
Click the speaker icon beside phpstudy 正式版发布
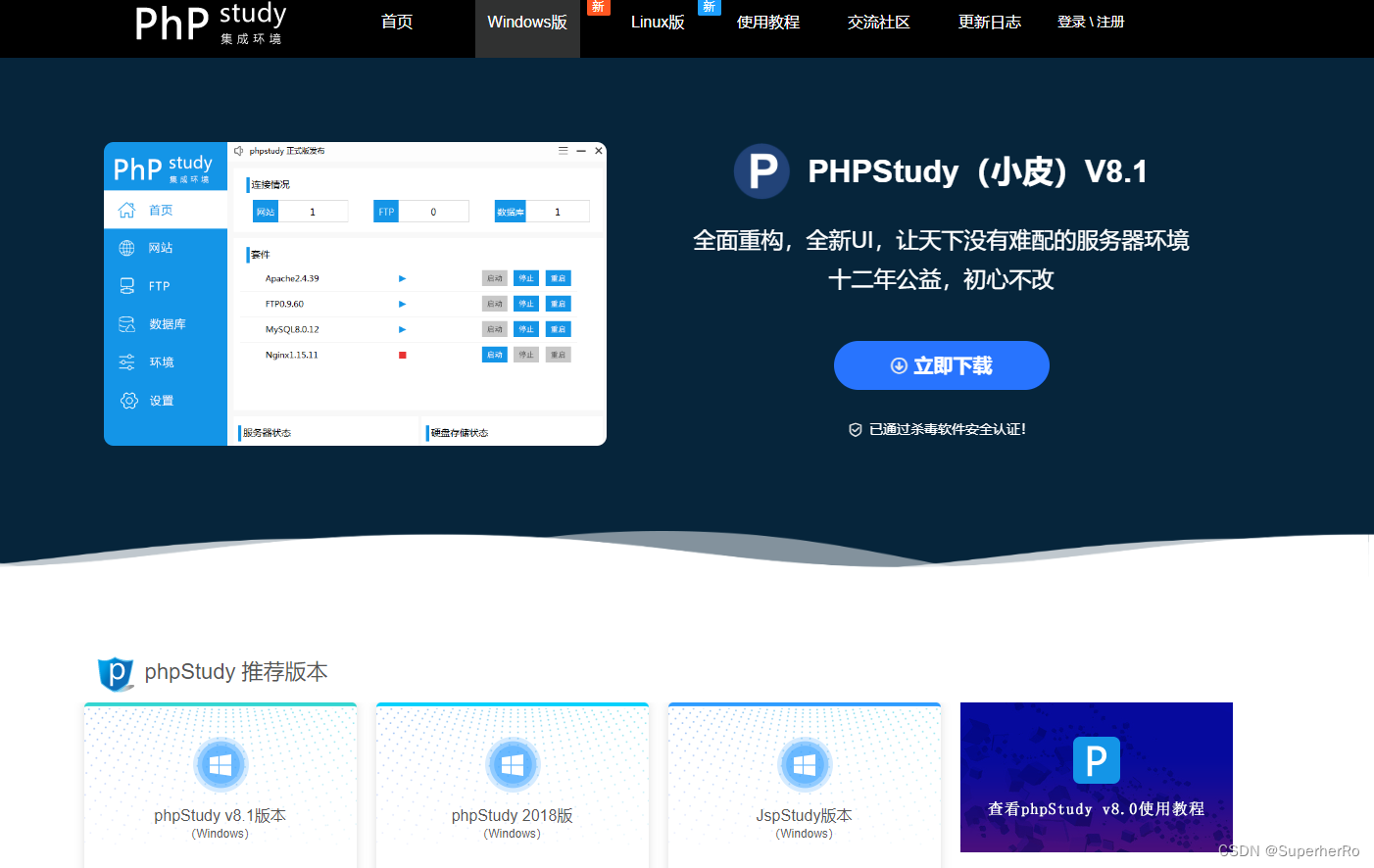coord(239,151)
